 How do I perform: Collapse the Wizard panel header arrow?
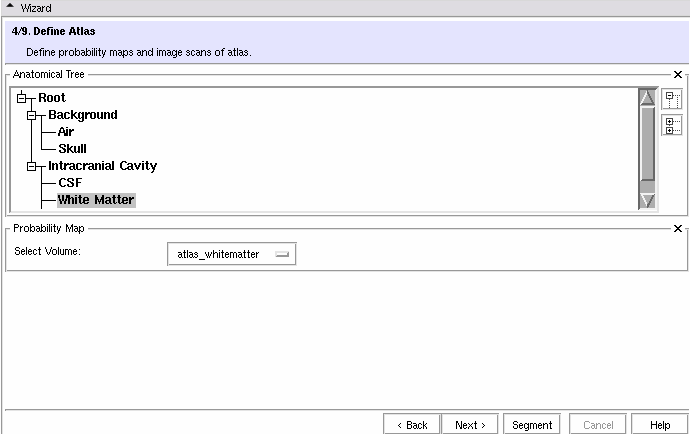tap(10, 8)
